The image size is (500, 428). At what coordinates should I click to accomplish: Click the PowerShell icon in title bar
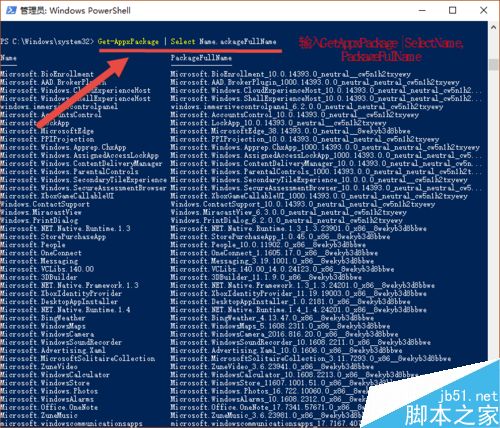pos(11,10)
